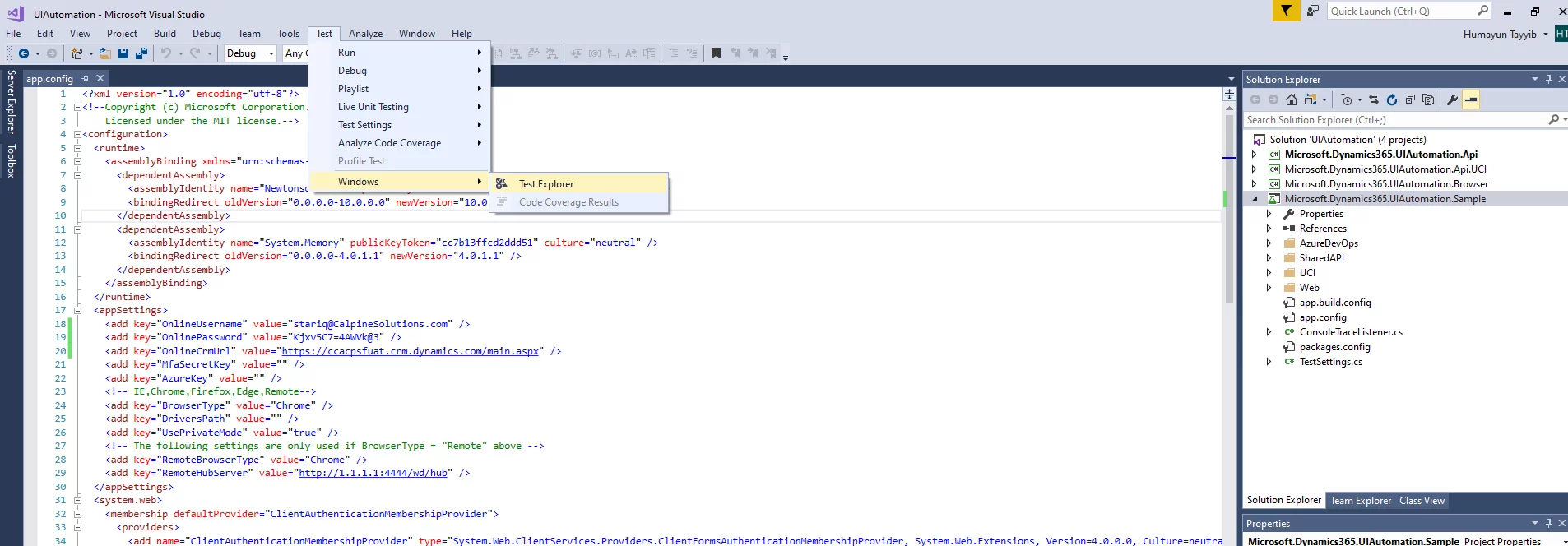Click the search magnifier in Solution Explorer
Image resolution: width=1568 pixels, height=546 pixels.
1553,120
